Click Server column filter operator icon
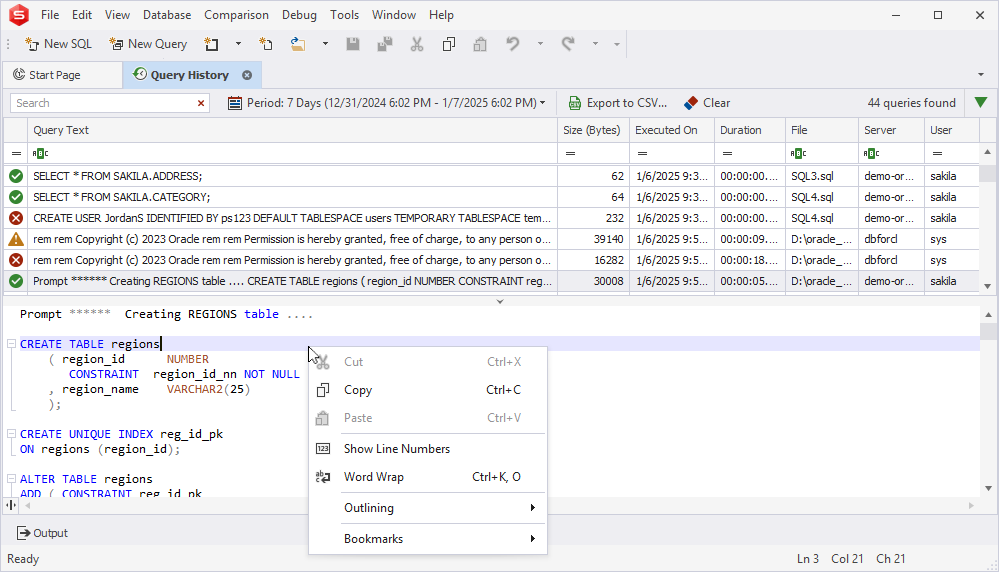Image resolution: width=999 pixels, height=572 pixels. point(871,154)
